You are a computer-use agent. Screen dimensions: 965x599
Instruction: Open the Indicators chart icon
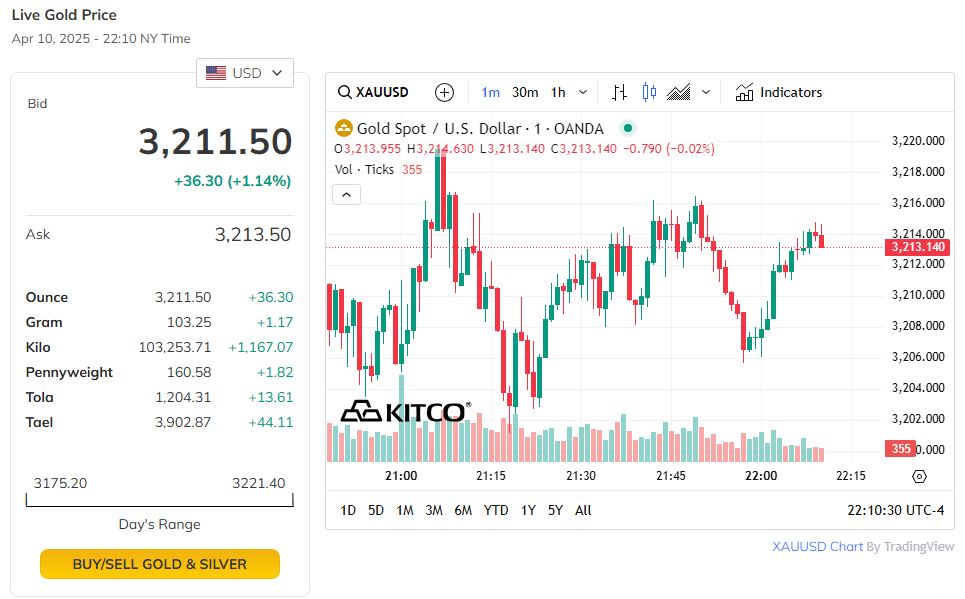(745, 93)
